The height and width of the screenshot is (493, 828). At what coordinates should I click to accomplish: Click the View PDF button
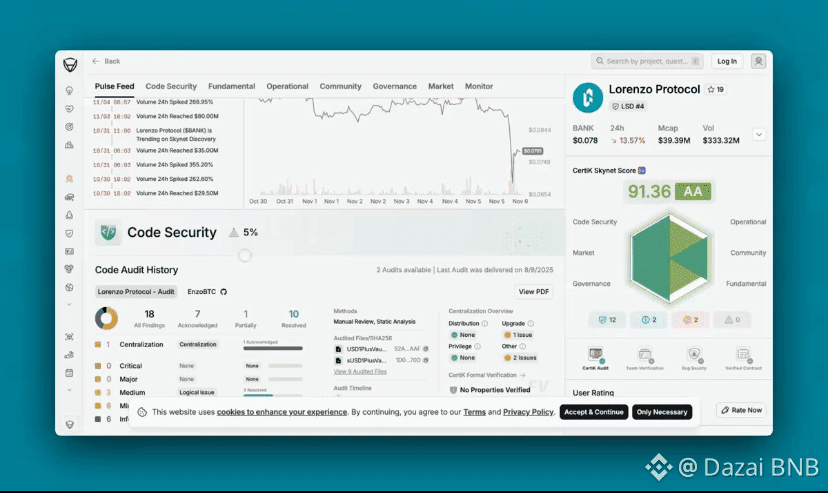pos(534,291)
